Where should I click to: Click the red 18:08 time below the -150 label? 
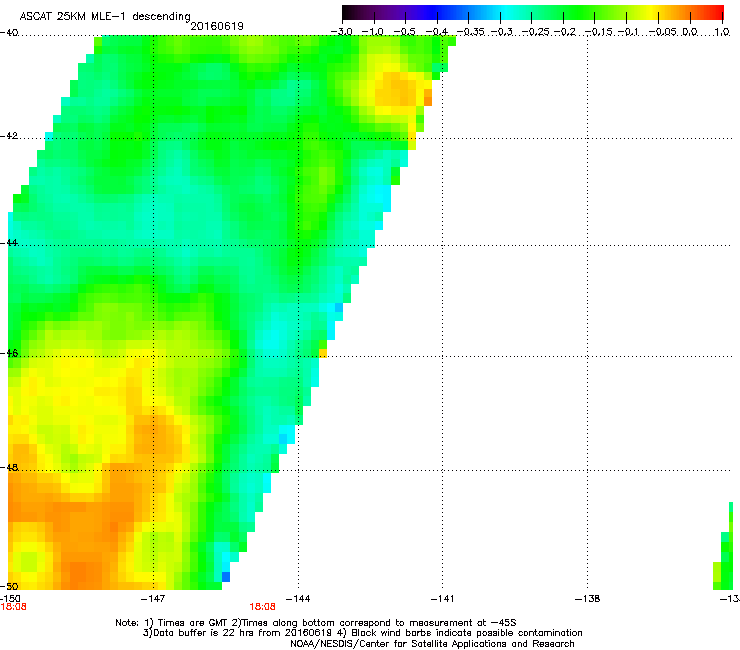[x=13, y=607]
